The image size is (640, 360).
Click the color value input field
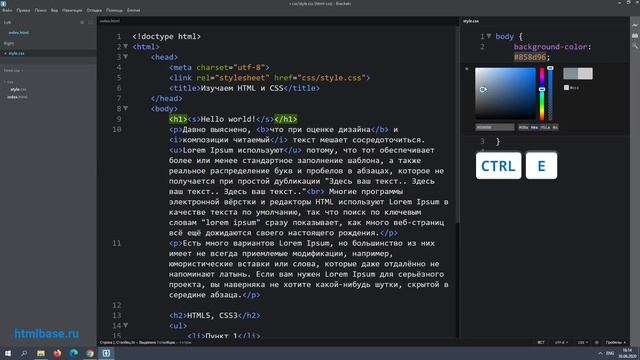[495, 127]
